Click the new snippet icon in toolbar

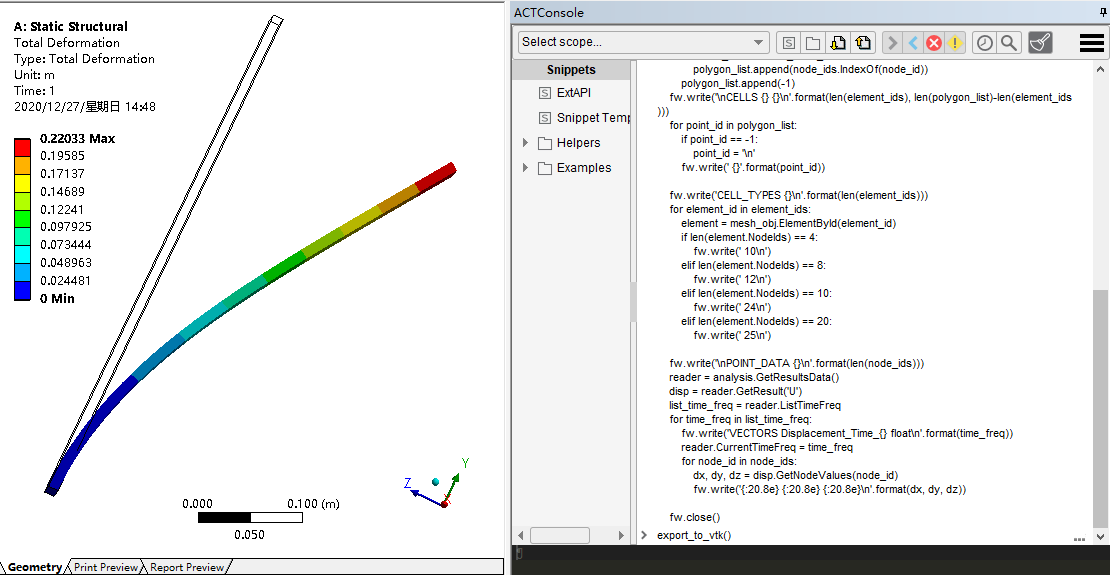point(789,43)
